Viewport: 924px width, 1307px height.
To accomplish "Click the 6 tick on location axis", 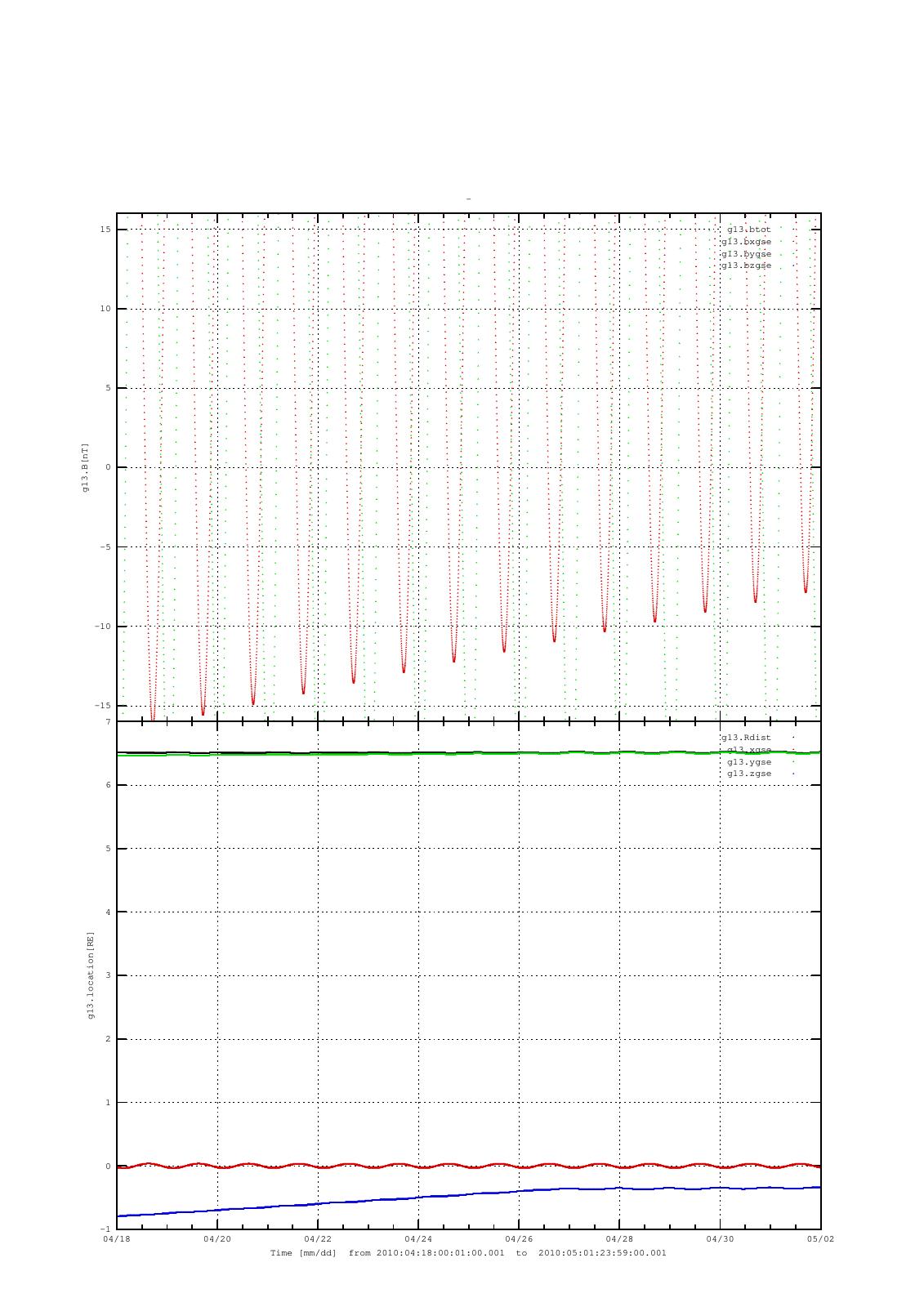I will (107, 785).
